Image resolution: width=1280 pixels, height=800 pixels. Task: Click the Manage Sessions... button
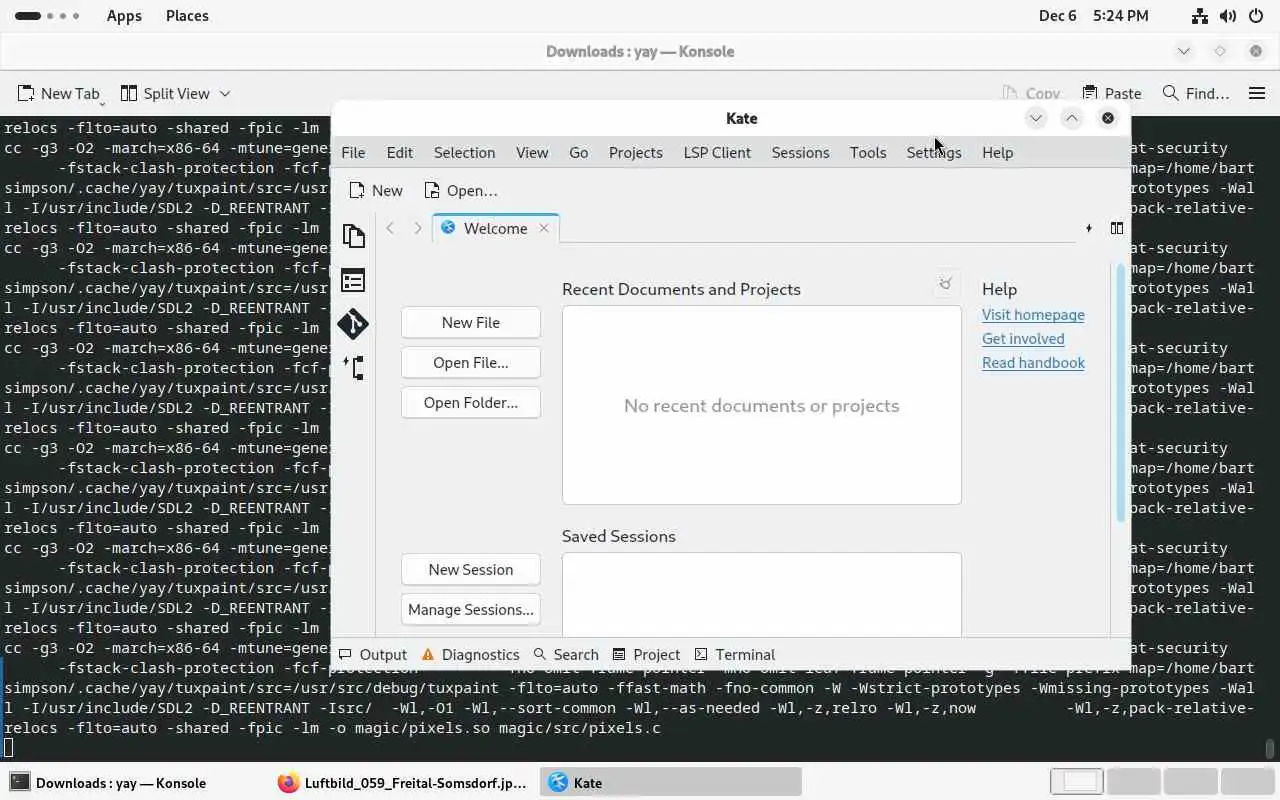tap(471, 609)
